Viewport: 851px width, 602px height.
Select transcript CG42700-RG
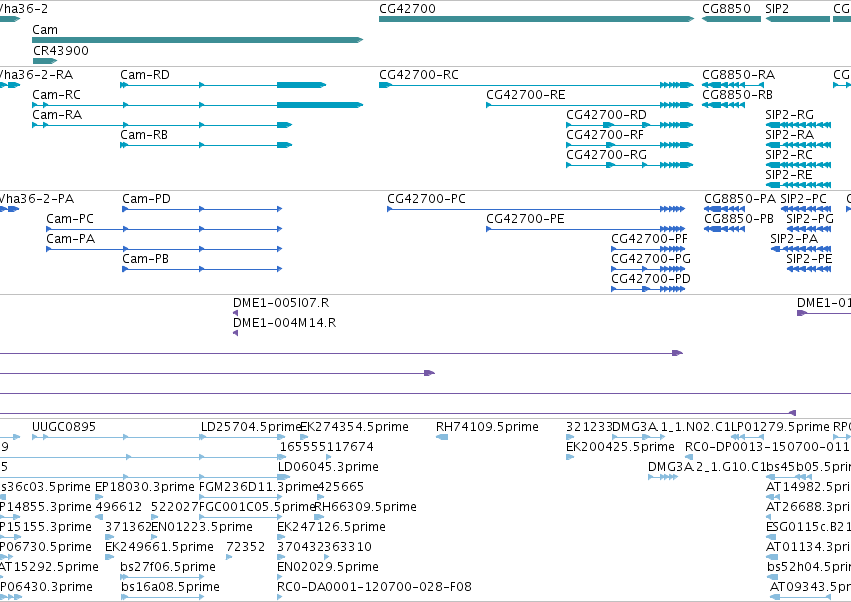[630, 165]
